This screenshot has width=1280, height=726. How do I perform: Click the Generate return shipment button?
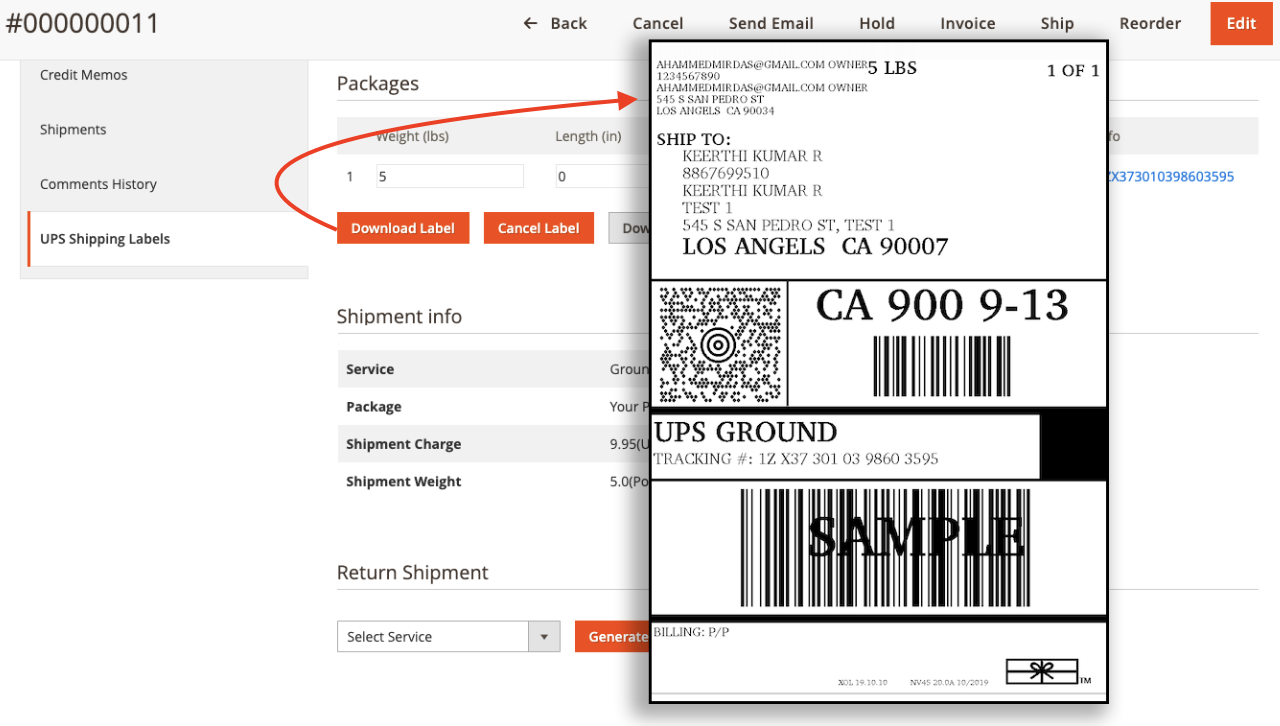coord(612,637)
